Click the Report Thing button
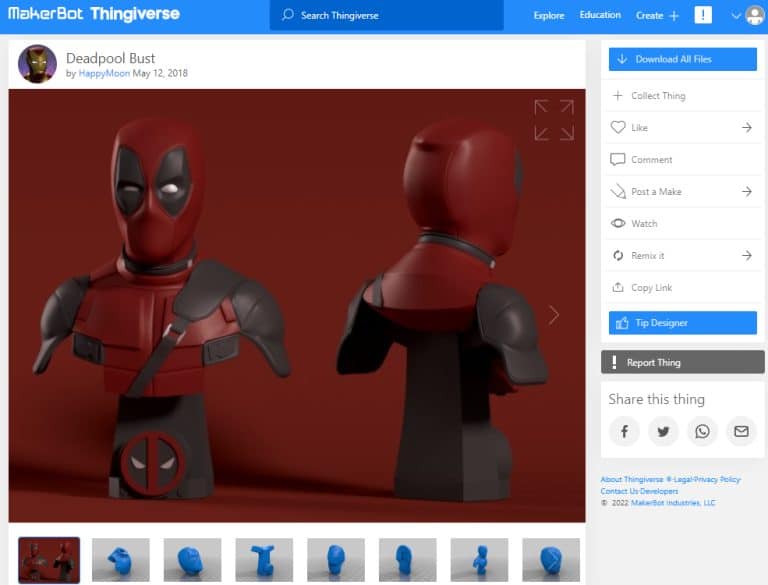This screenshot has width=768, height=585. tap(682, 362)
